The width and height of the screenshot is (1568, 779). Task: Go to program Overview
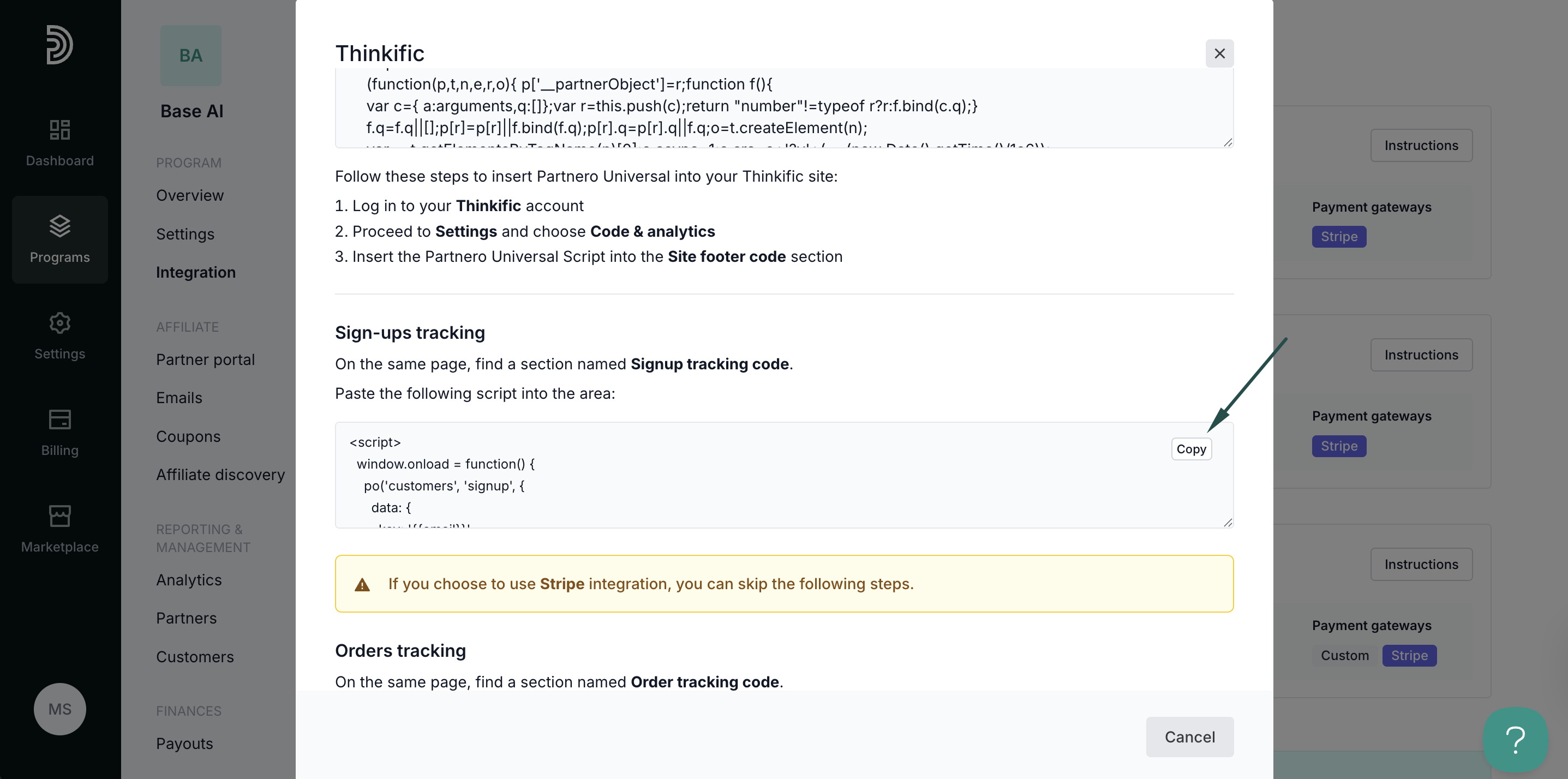[x=190, y=195]
